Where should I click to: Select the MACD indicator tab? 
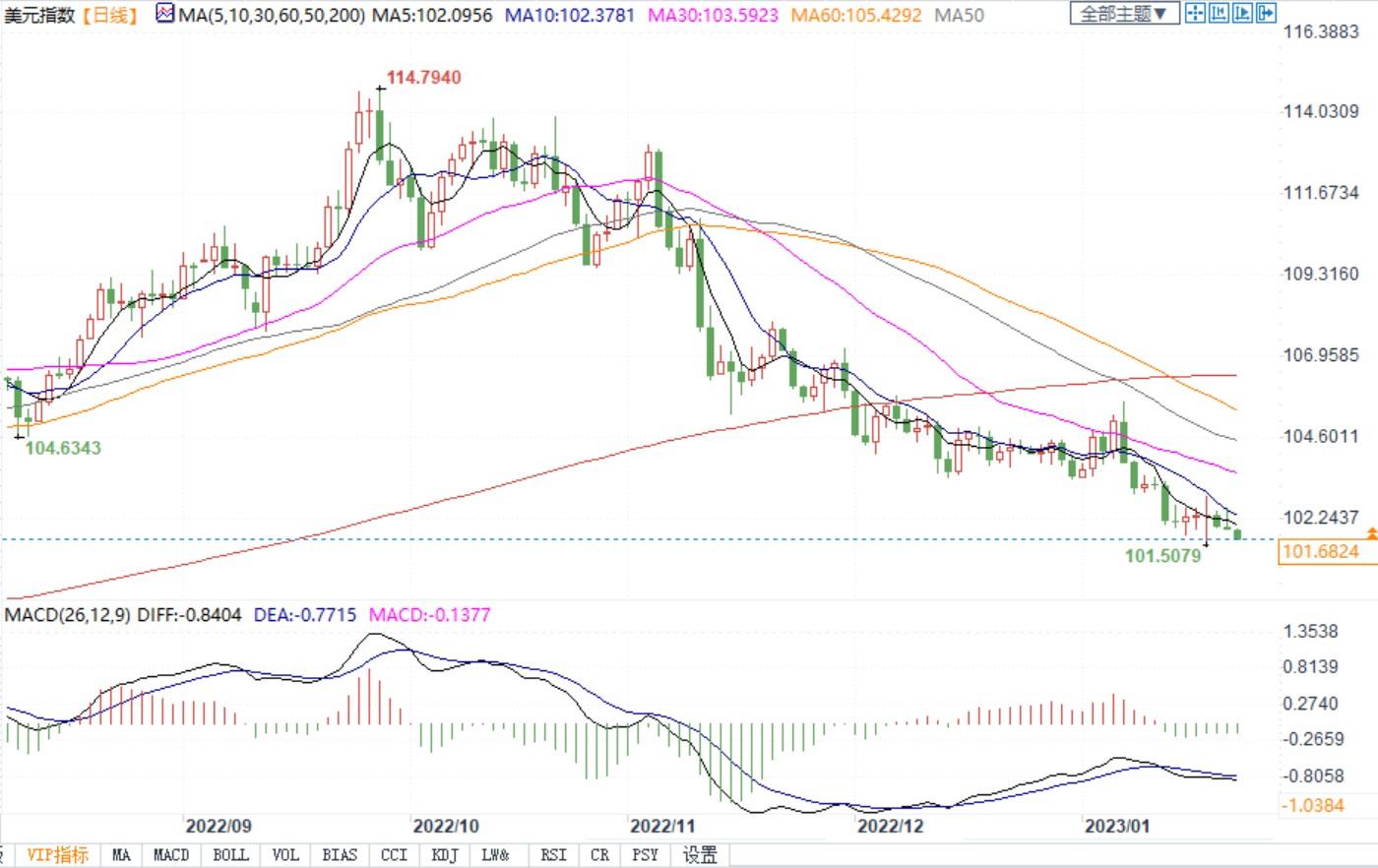pyautogui.click(x=171, y=854)
